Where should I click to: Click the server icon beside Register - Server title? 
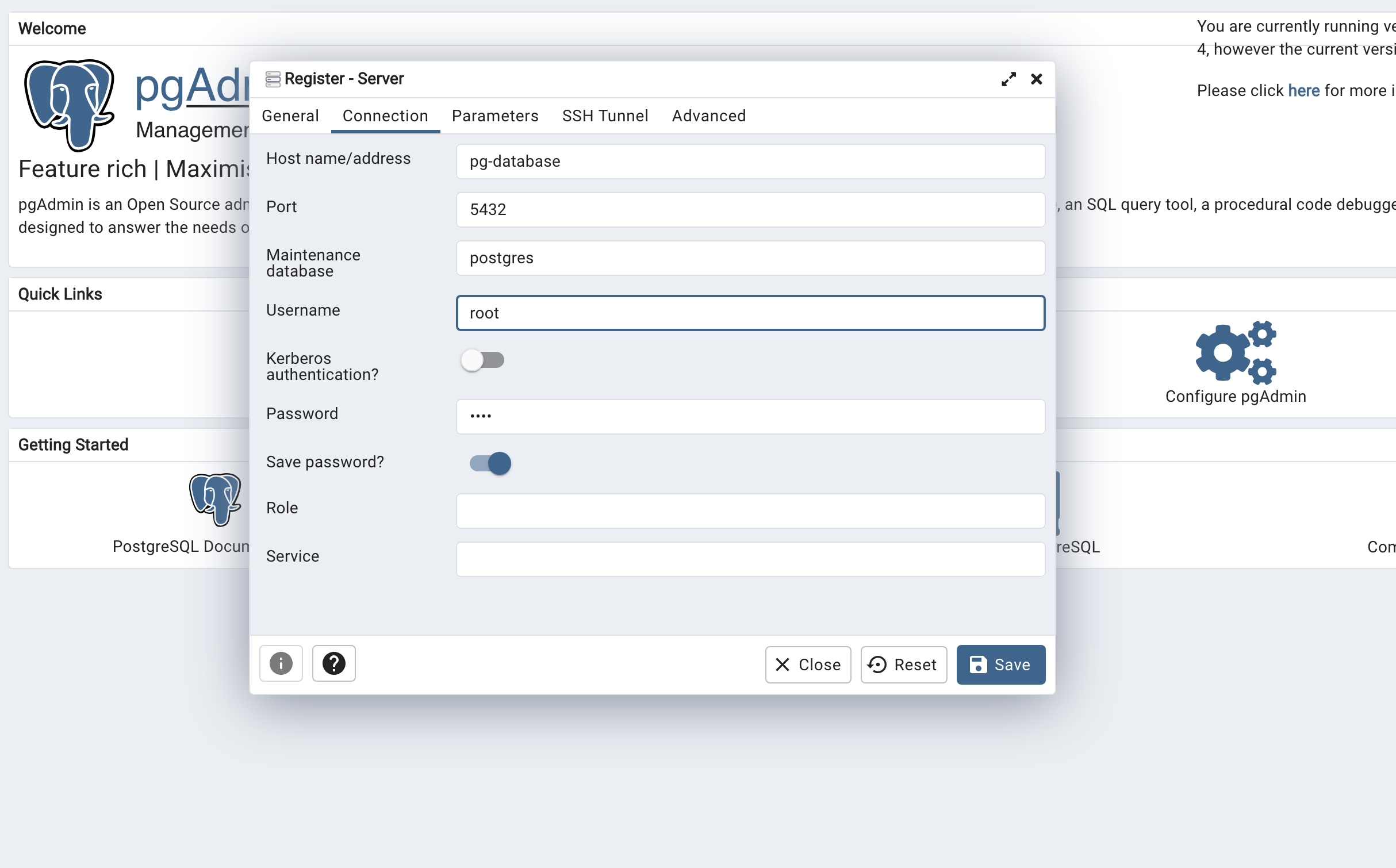point(273,79)
